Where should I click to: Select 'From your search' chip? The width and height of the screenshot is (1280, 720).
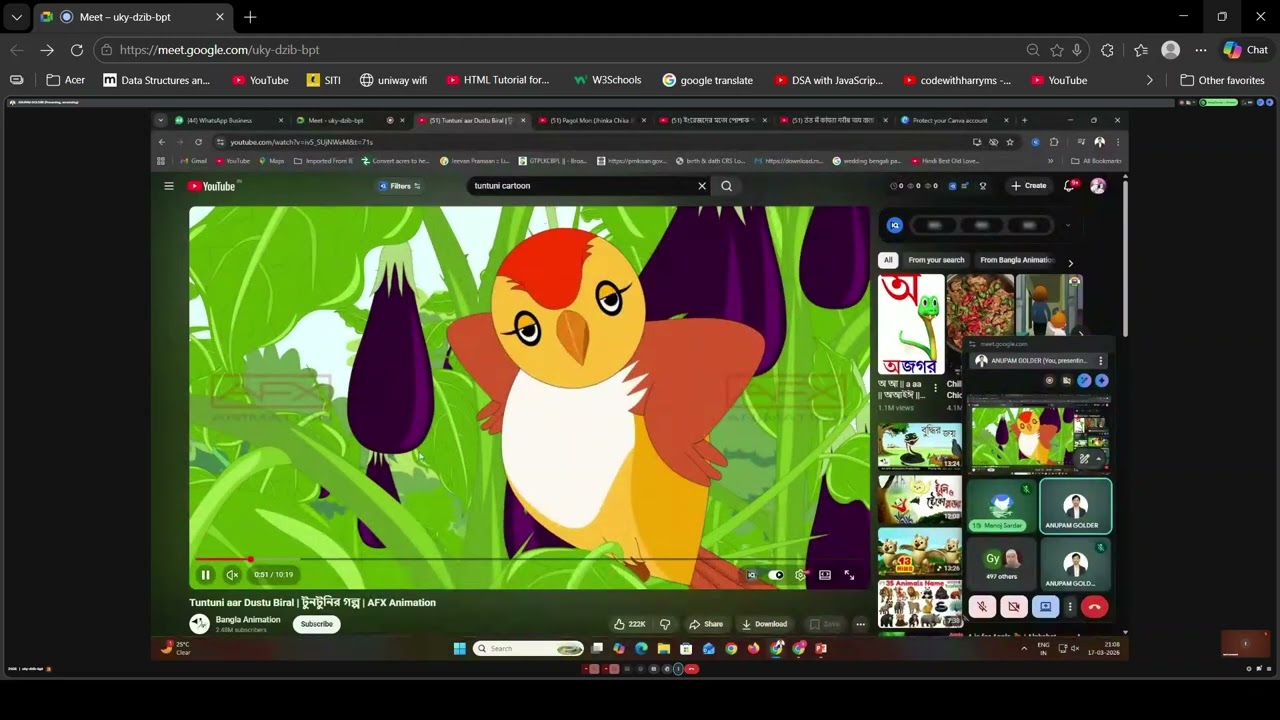pyautogui.click(x=937, y=260)
